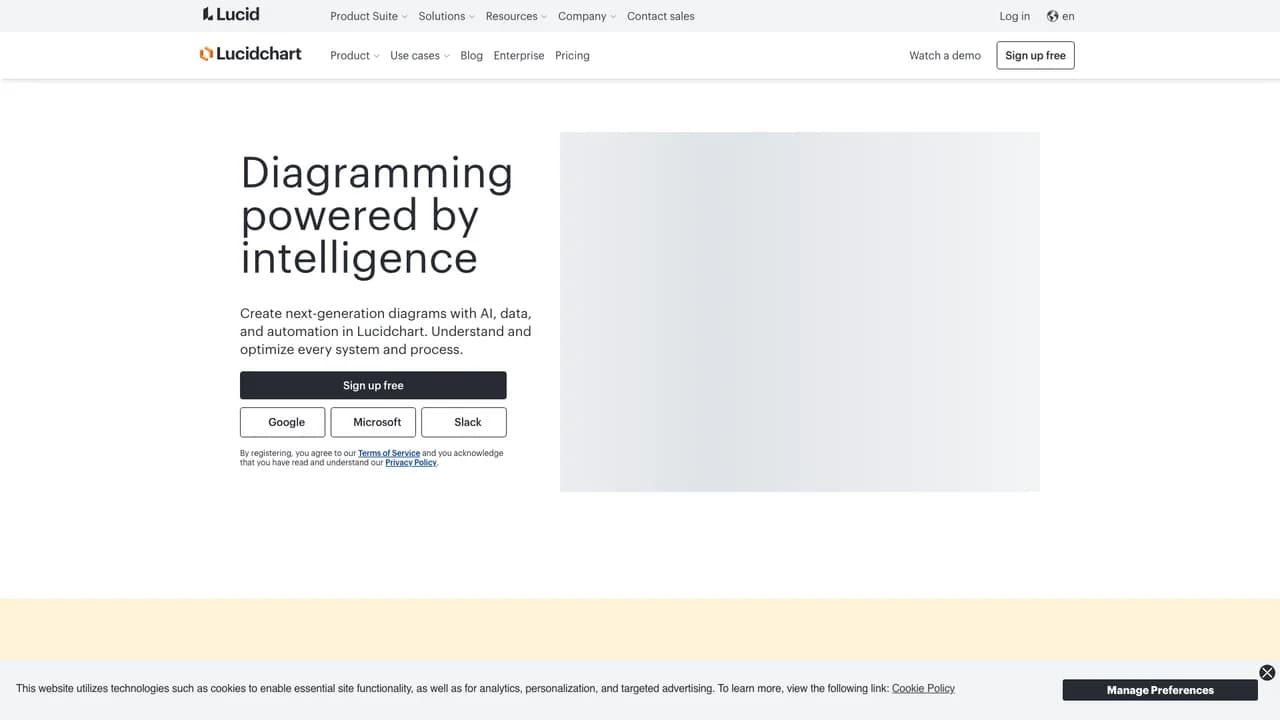Click Watch a demo
The height and width of the screenshot is (720, 1280).
tap(945, 56)
